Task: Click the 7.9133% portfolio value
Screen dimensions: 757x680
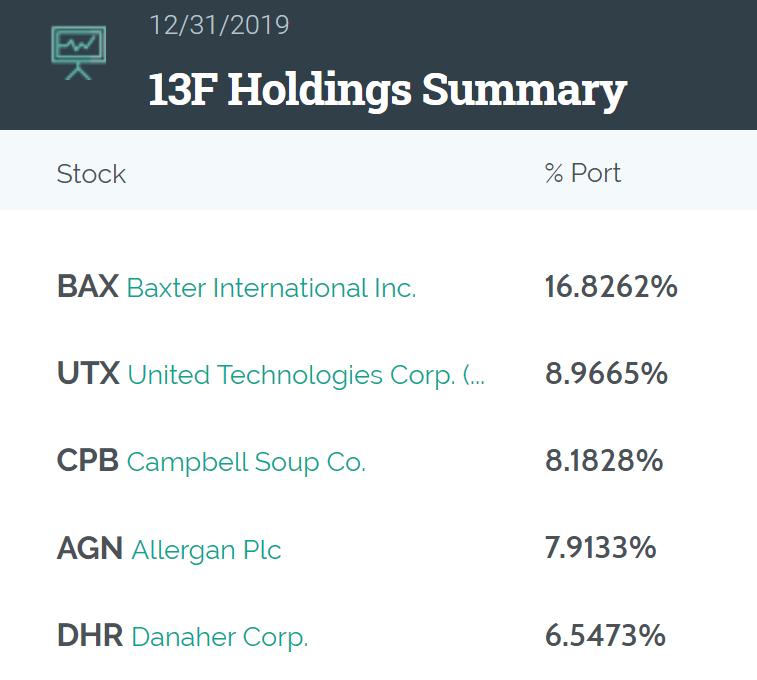Action: point(601,548)
